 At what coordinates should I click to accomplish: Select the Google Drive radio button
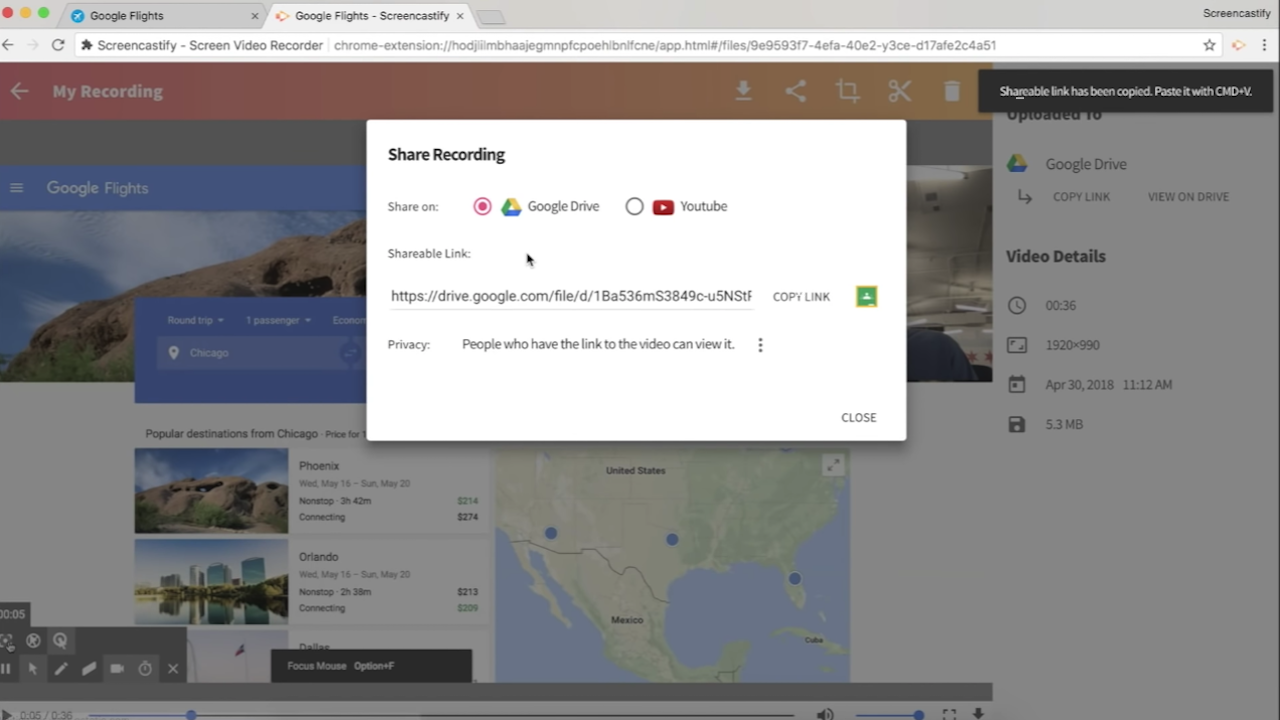(x=482, y=206)
